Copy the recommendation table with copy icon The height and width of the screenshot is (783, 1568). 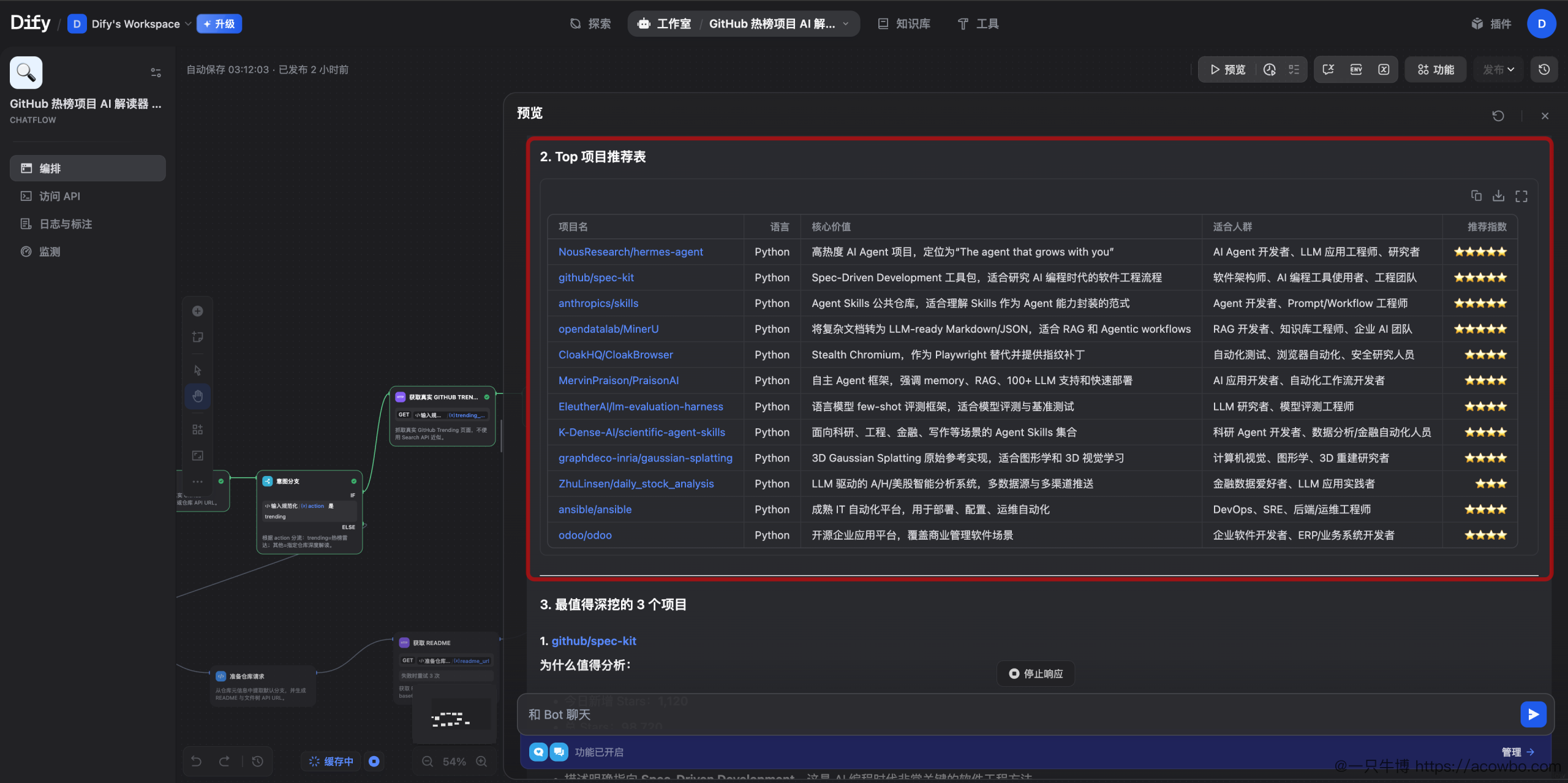click(1476, 195)
